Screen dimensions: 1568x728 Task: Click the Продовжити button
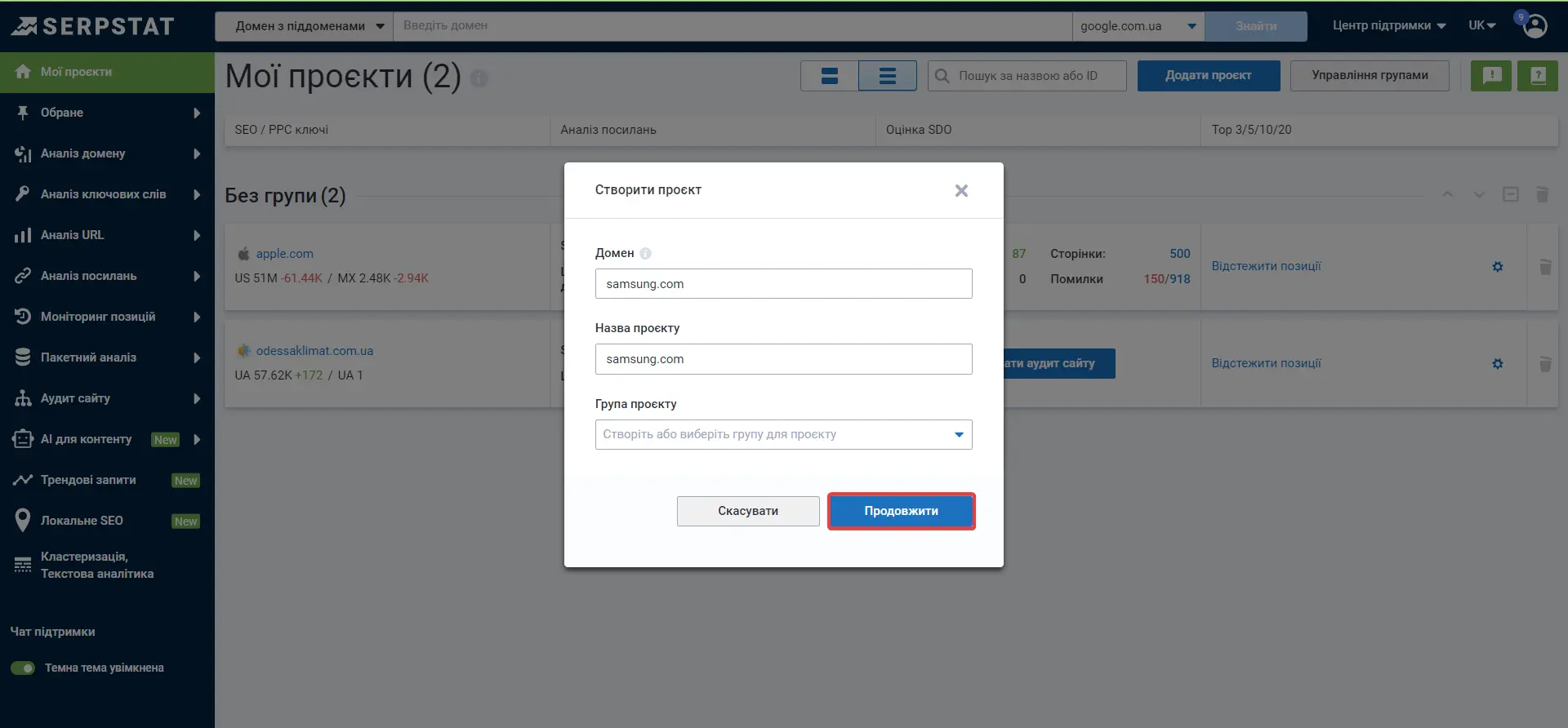pos(902,512)
